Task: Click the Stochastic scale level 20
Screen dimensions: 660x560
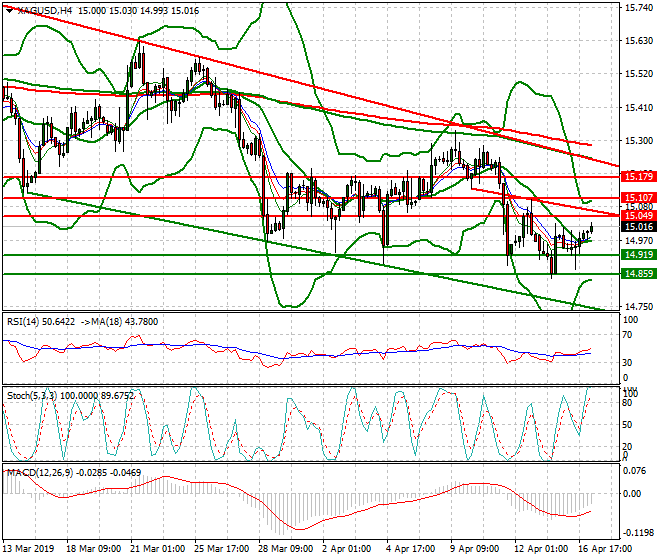Action: (x=627, y=447)
